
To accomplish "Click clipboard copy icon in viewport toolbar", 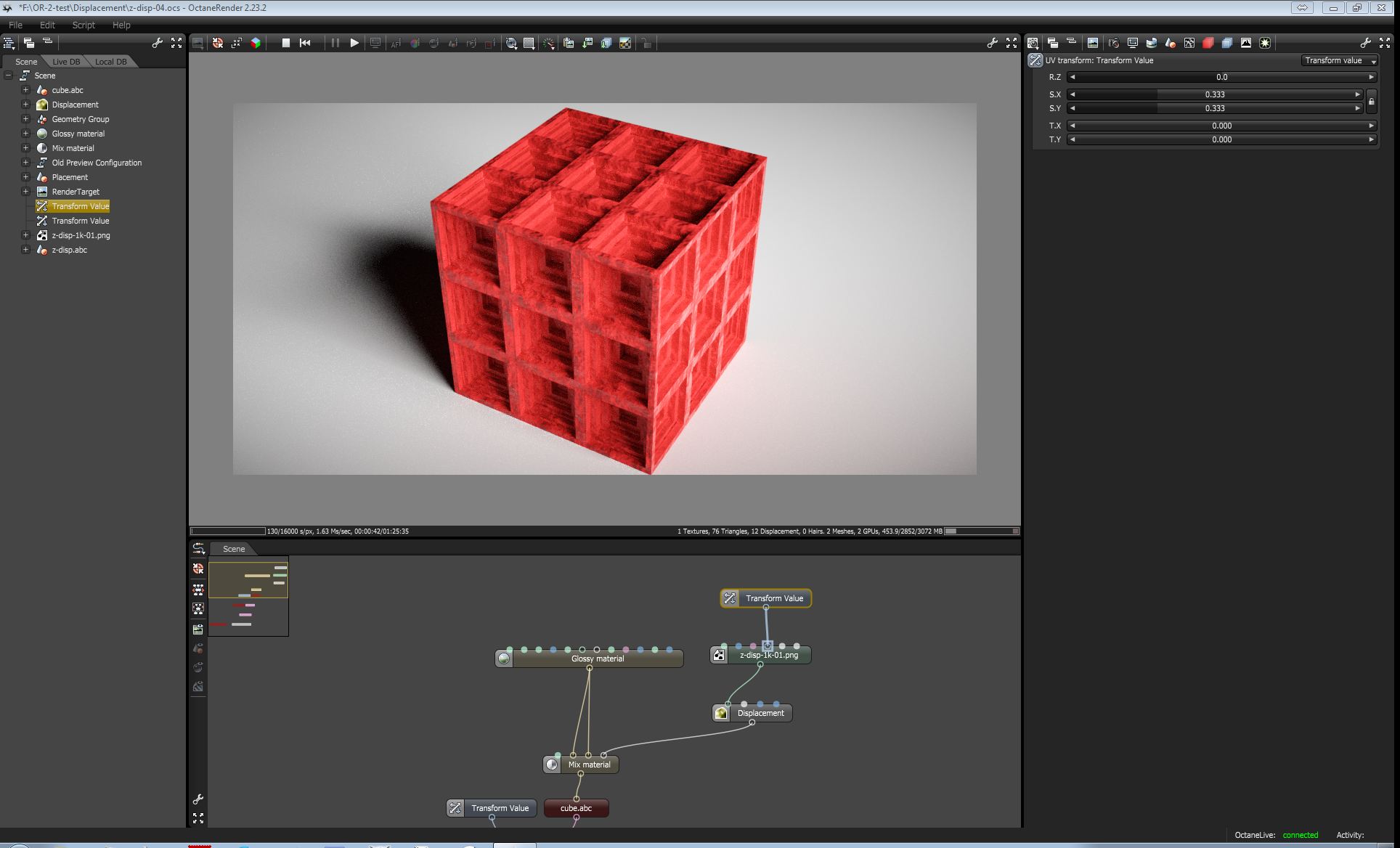I will pyautogui.click(x=569, y=43).
